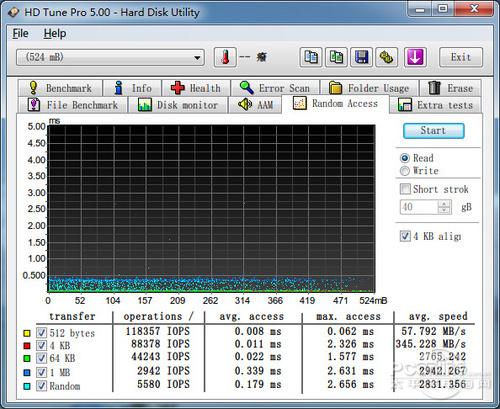500x409 pixels.
Task: Copy screenshot to clipboard icon
Action: pyautogui.click(x=336, y=57)
